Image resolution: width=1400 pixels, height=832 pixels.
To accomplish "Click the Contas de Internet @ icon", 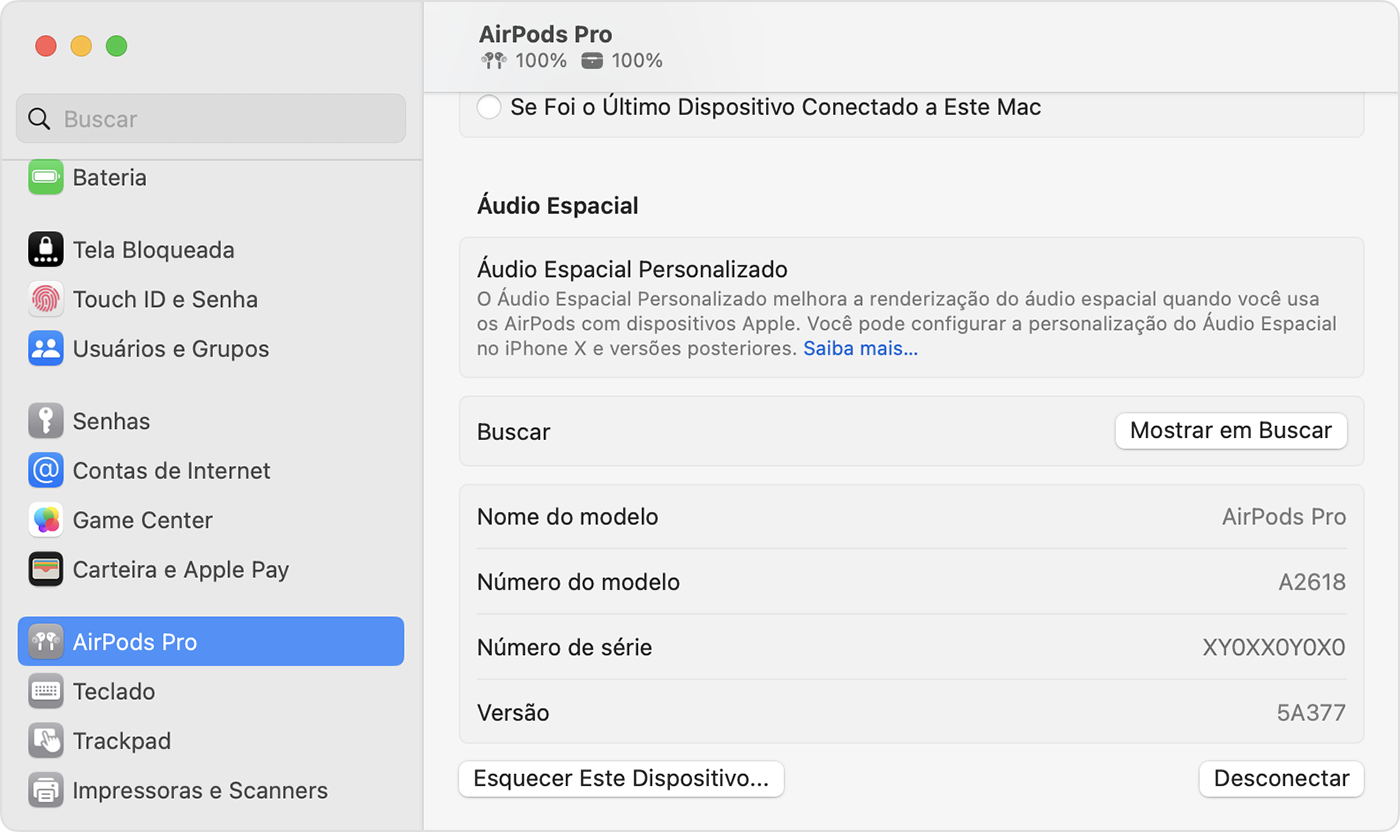I will click(46, 470).
